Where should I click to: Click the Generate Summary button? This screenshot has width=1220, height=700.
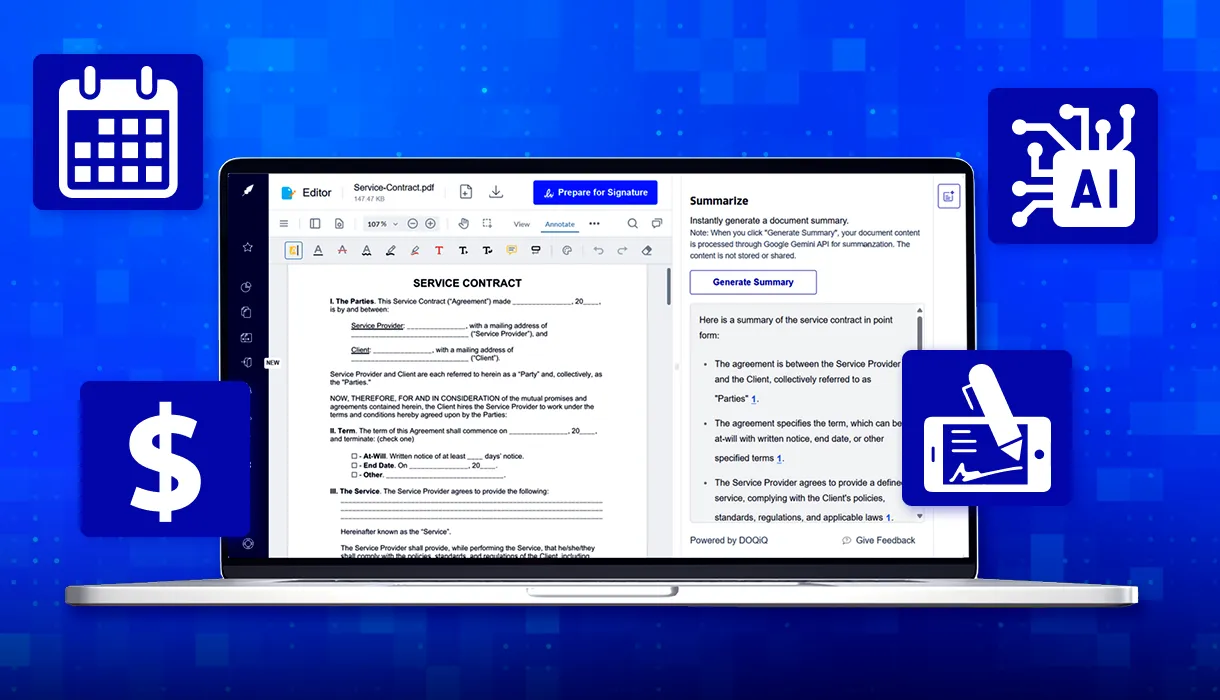click(x=753, y=282)
